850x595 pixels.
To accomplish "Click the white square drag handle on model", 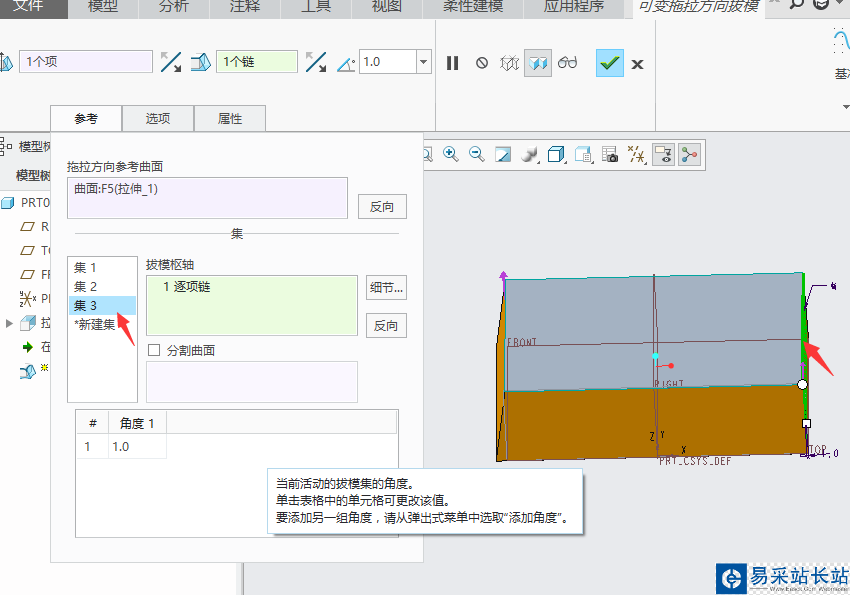I will pyautogui.click(x=806, y=423).
